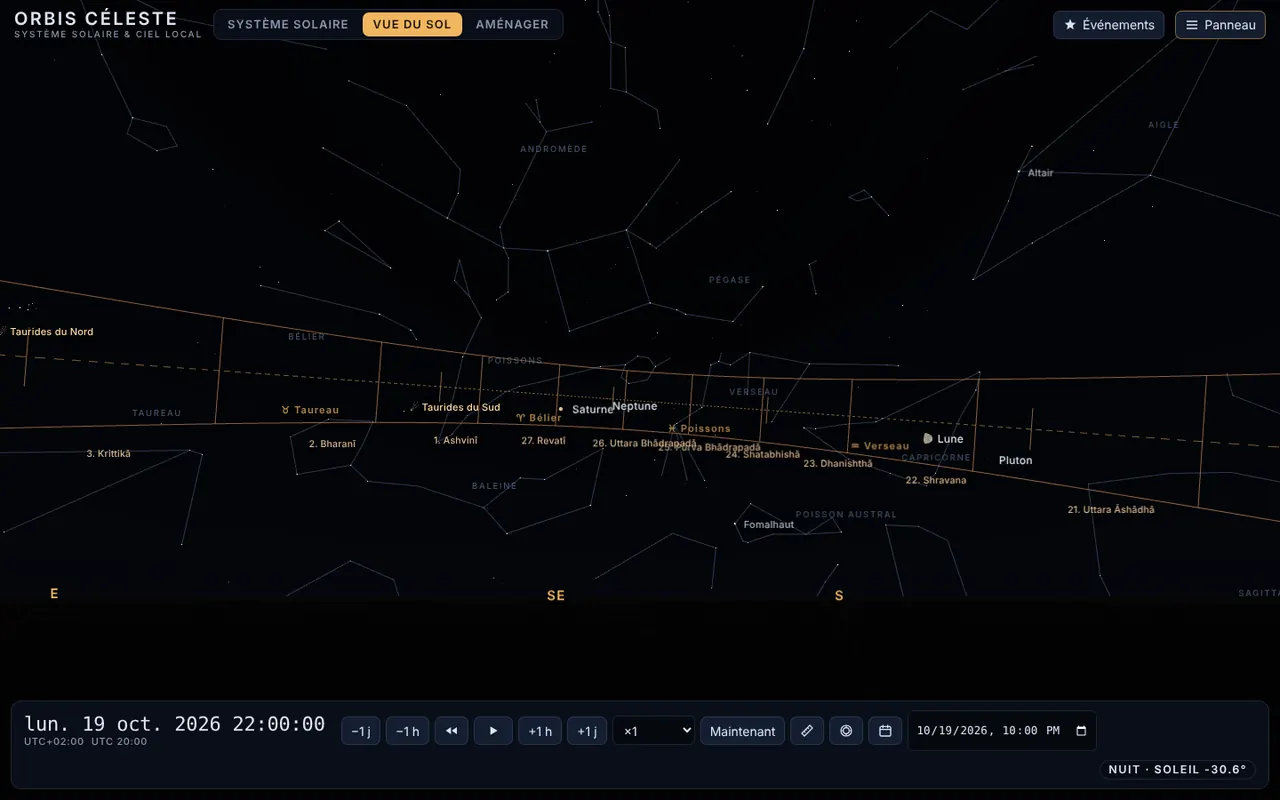This screenshot has width=1280, height=800.
Task: Click the Maintenant button
Action: coord(743,731)
